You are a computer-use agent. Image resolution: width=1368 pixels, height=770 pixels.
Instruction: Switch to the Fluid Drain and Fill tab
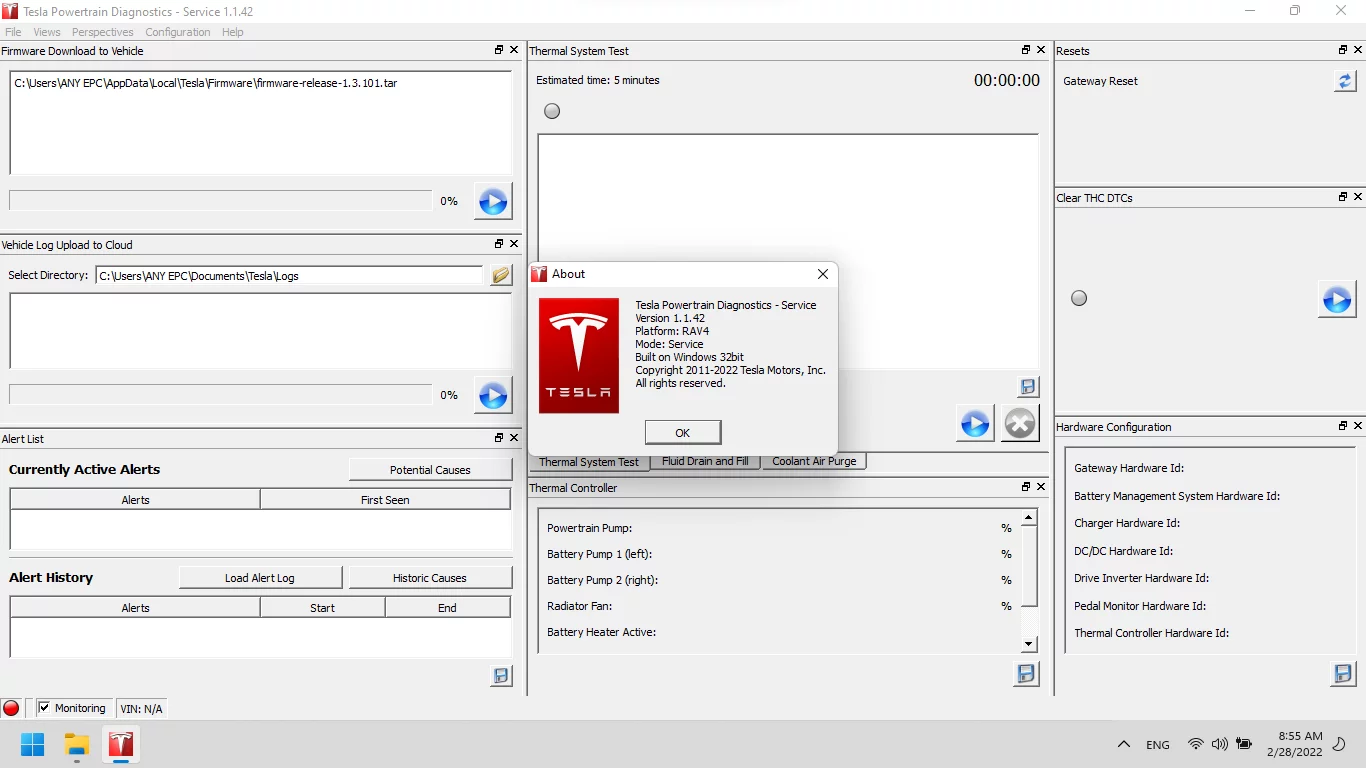coord(706,461)
